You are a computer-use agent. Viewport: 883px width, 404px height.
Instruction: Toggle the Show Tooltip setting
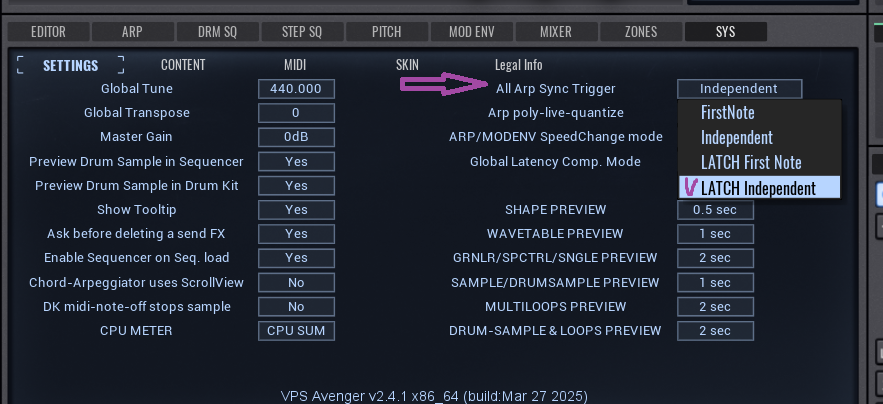click(296, 210)
